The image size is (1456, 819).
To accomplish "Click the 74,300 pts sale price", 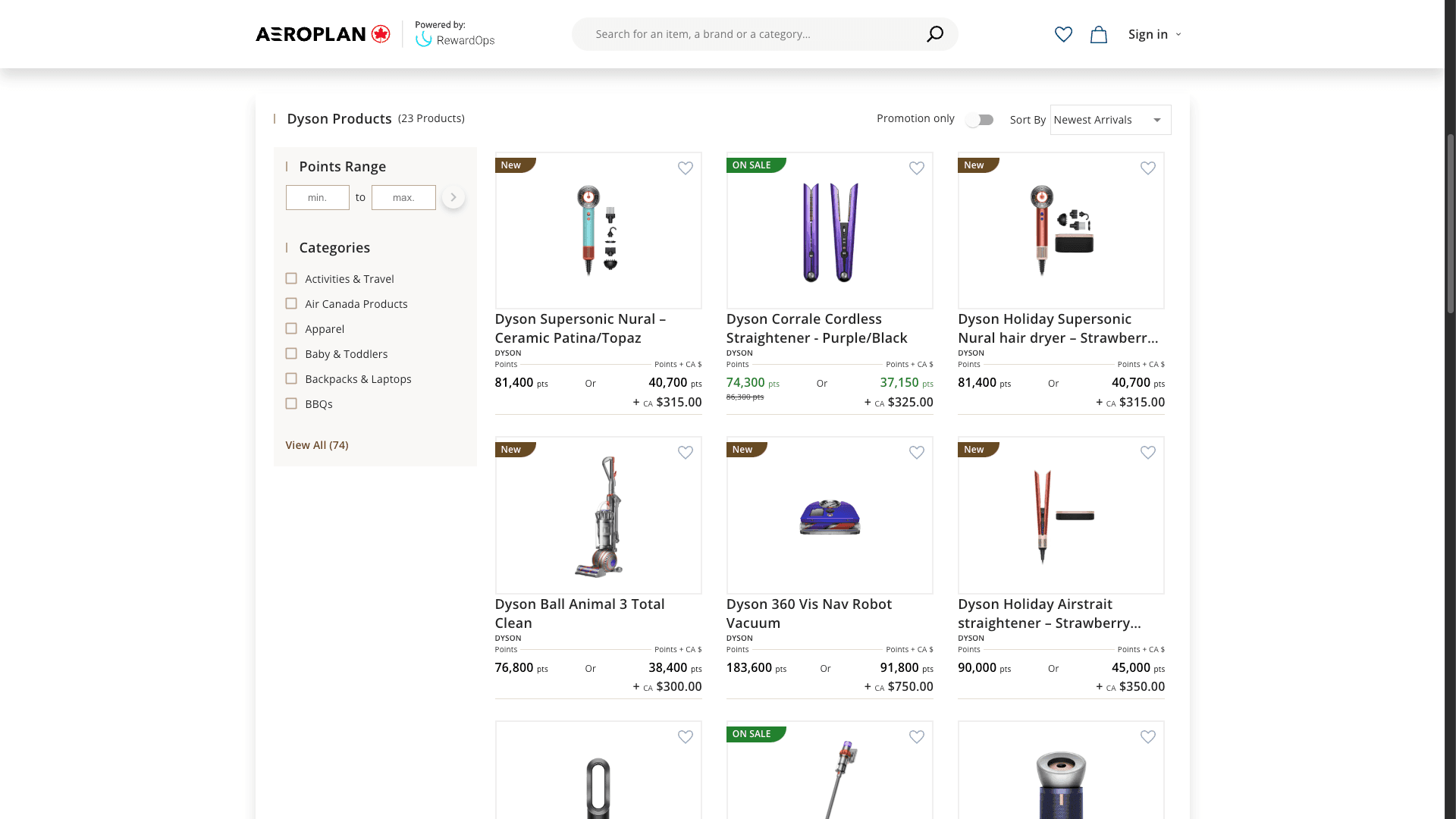I will click(x=752, y=383).
